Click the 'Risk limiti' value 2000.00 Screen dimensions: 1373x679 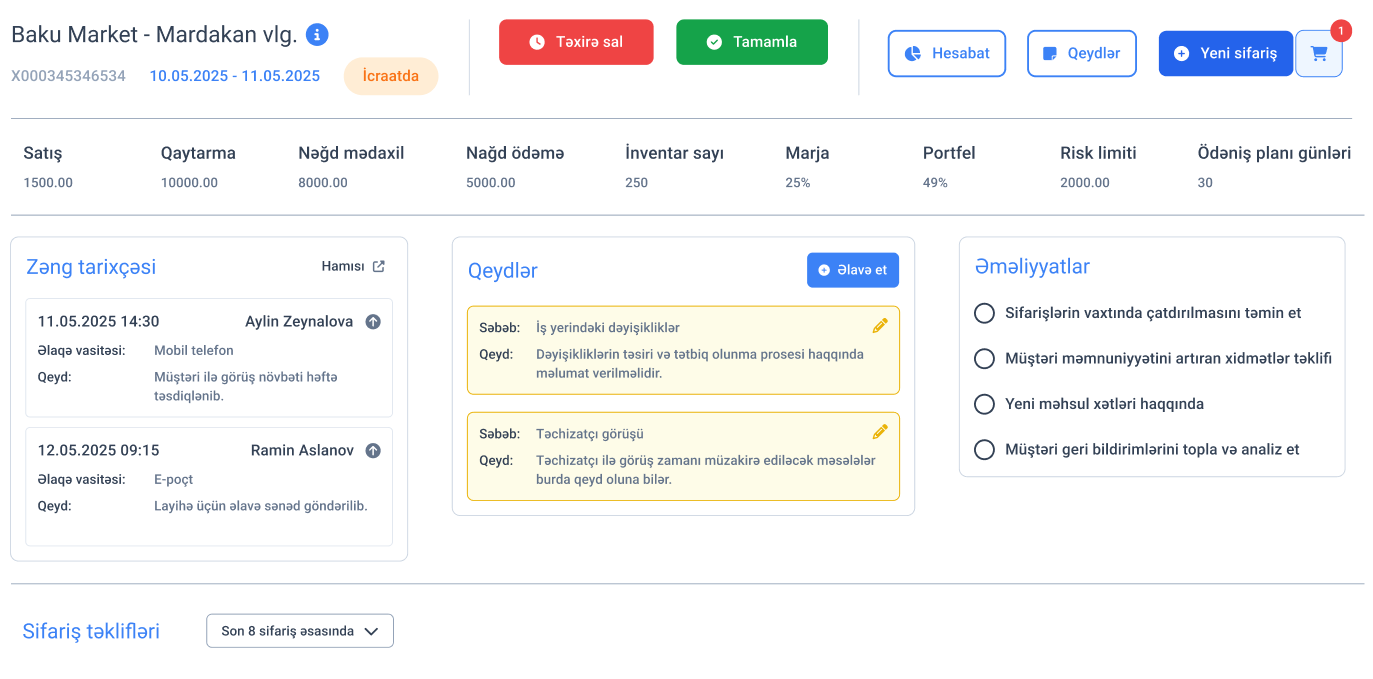1085,183
